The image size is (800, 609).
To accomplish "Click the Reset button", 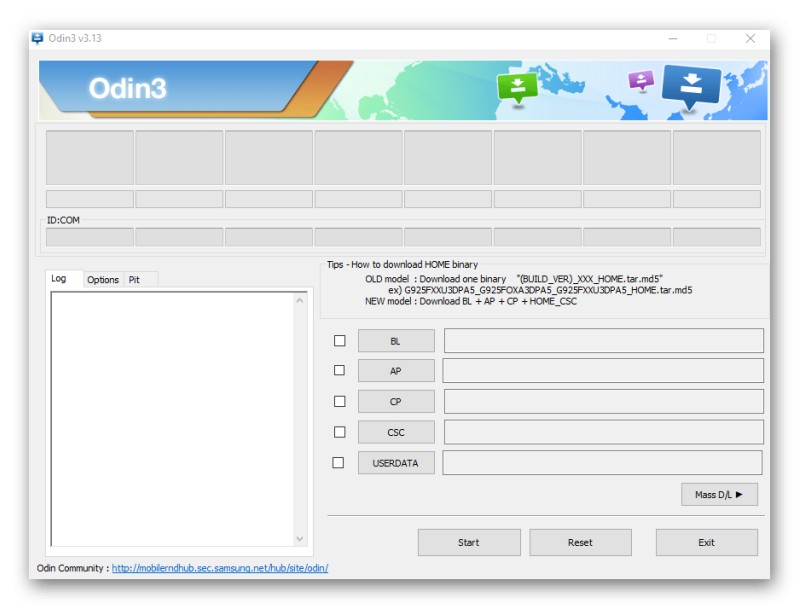I will point(581,542).
